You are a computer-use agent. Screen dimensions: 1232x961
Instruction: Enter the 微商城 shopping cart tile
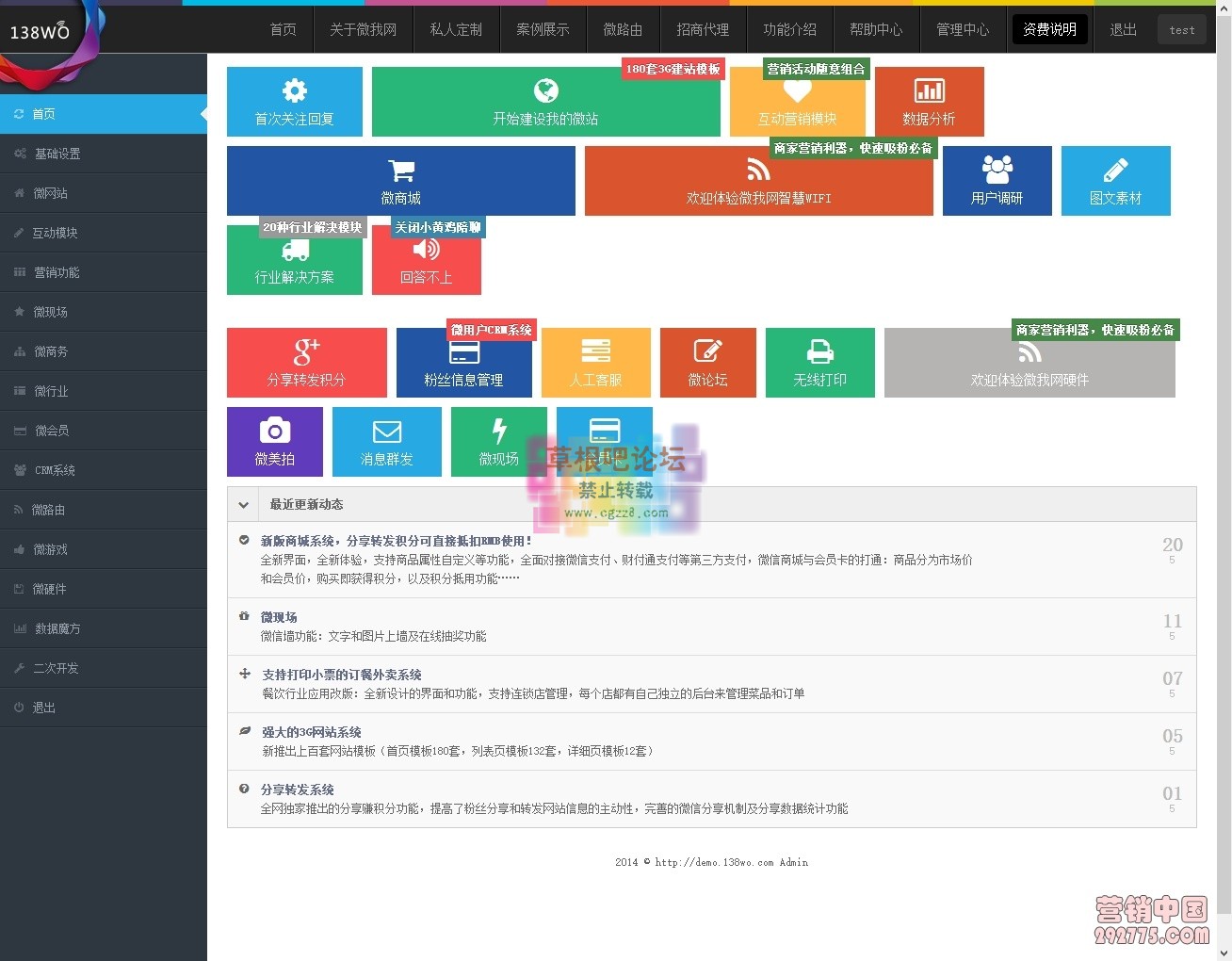(x=400, y=180)
